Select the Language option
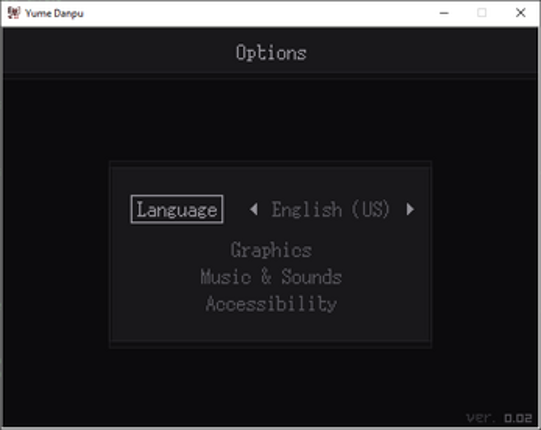 point(177,209)
